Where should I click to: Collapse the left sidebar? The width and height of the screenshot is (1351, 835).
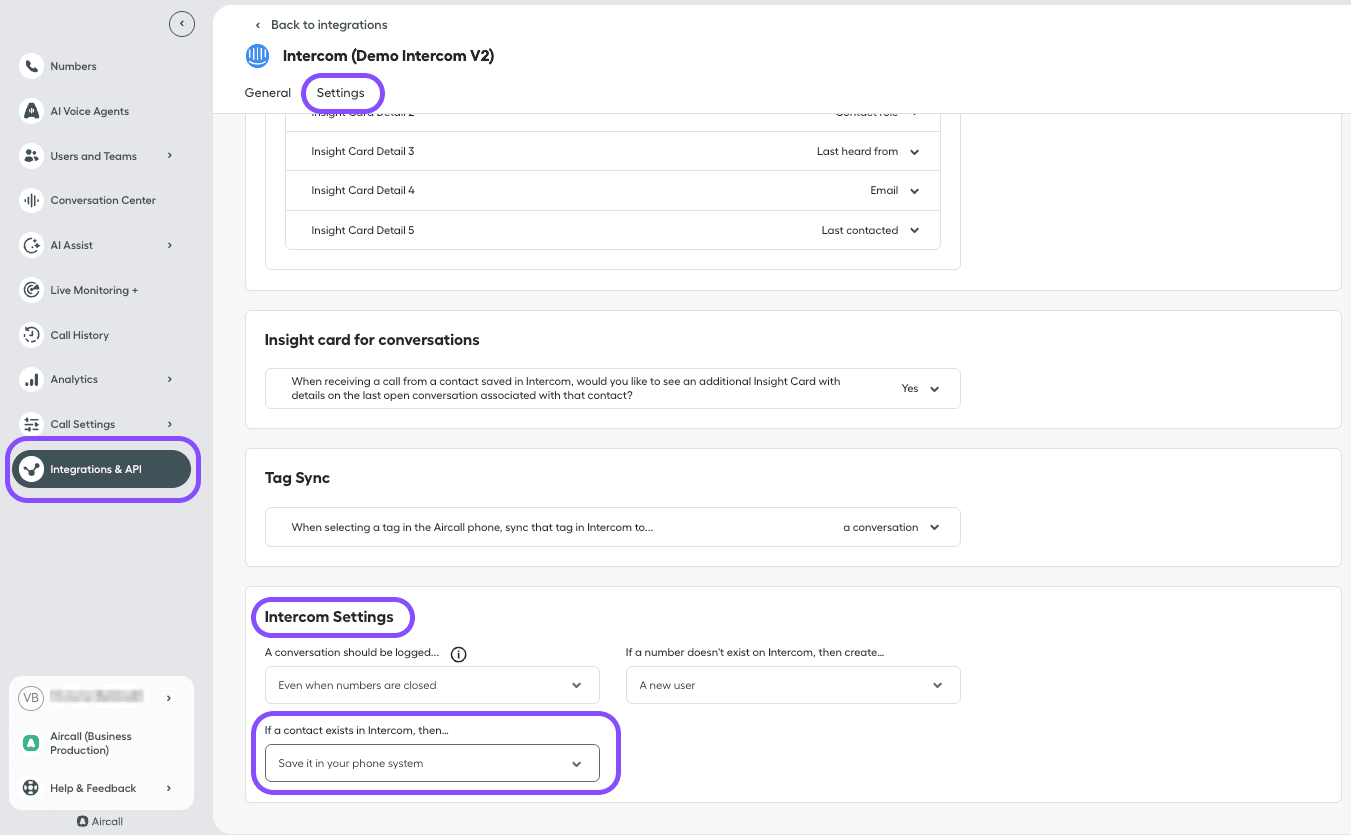182,23
